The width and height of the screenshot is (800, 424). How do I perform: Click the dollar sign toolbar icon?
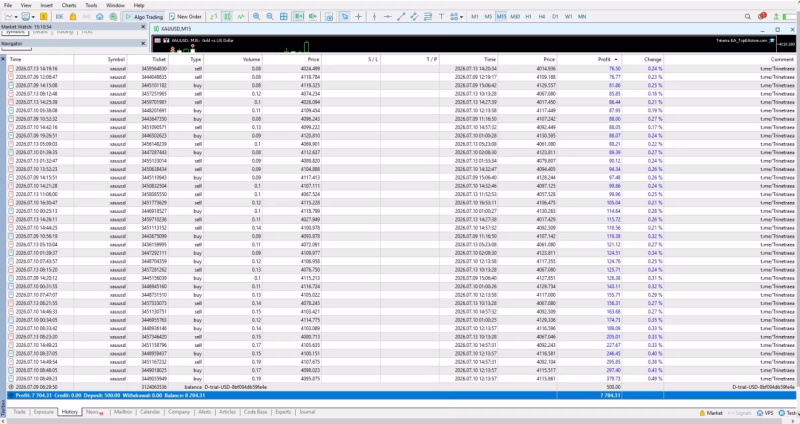click(44, 16)
